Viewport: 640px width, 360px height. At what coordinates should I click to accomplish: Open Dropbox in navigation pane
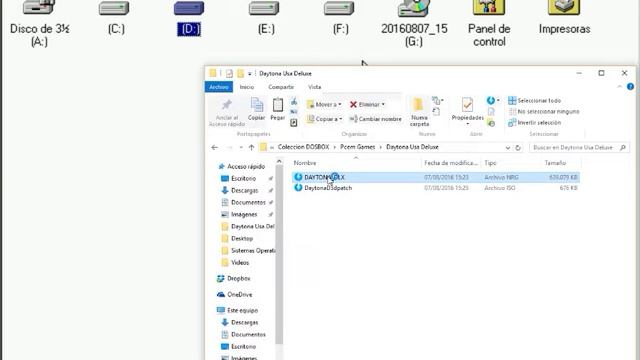tap(238, 278)
